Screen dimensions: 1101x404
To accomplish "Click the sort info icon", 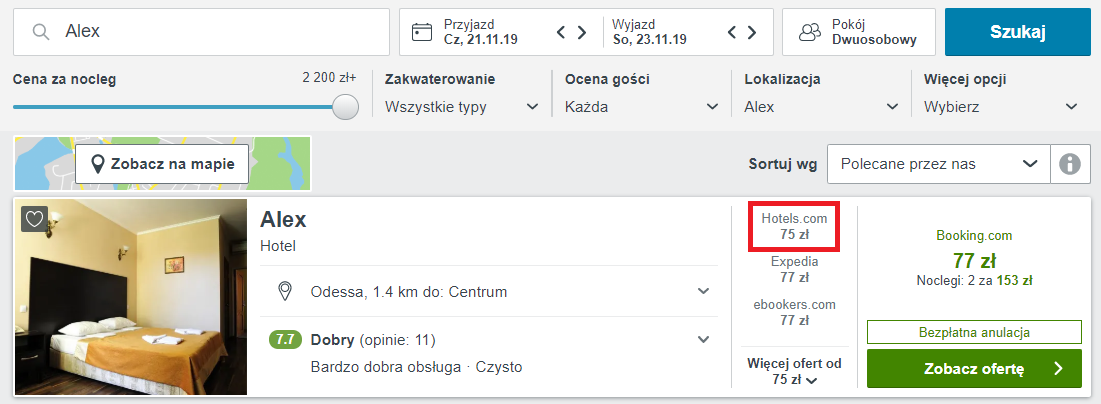I will (x=1070, y=163).
